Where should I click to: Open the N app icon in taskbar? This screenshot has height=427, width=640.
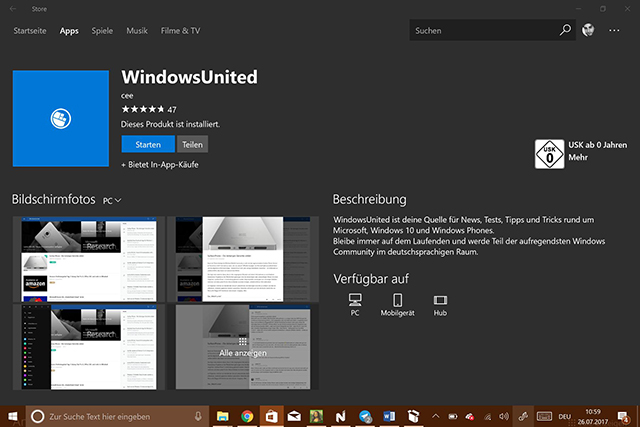pyautogui.click(x=340, y=416)
